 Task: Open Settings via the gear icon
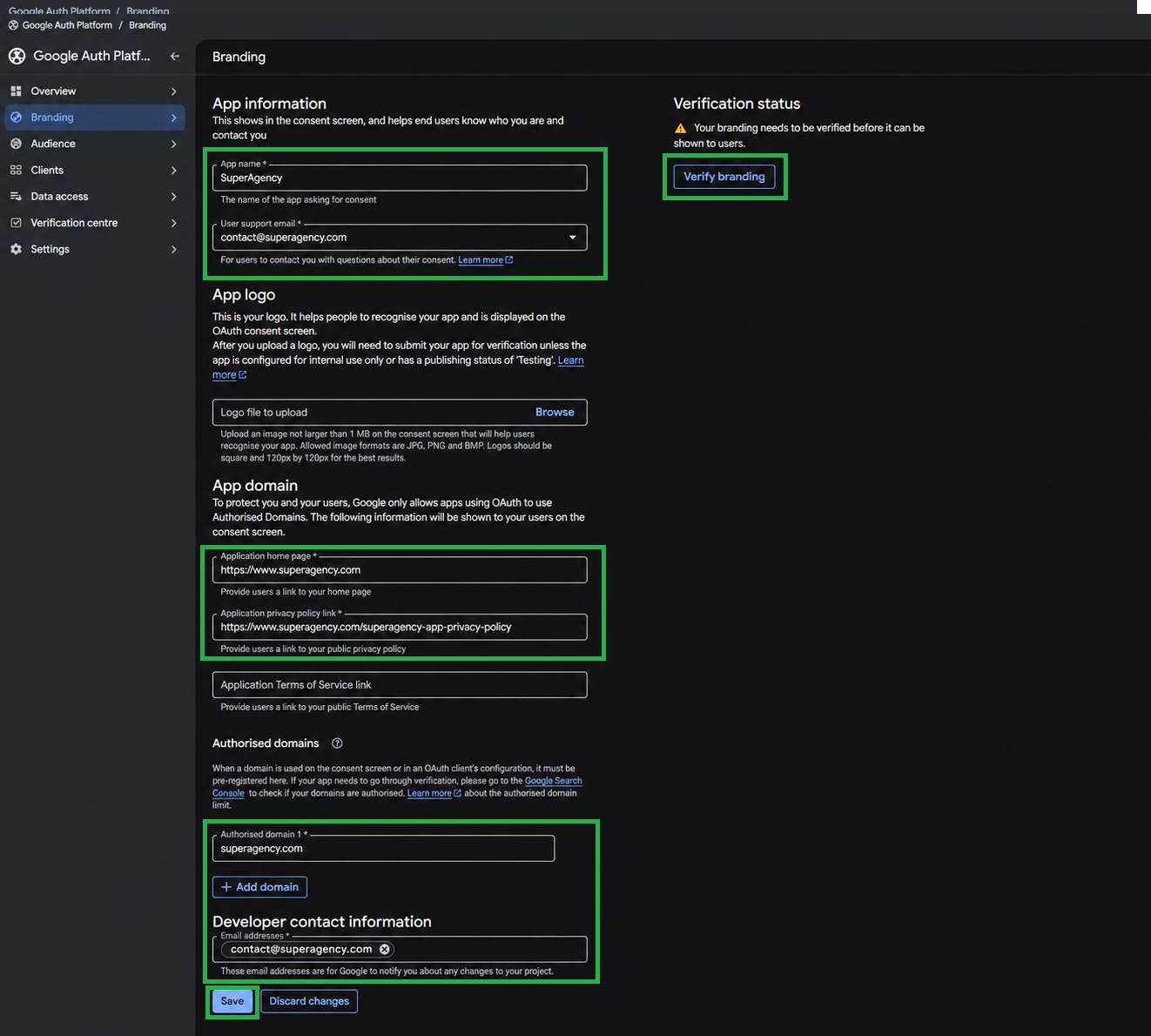point(16,249)
